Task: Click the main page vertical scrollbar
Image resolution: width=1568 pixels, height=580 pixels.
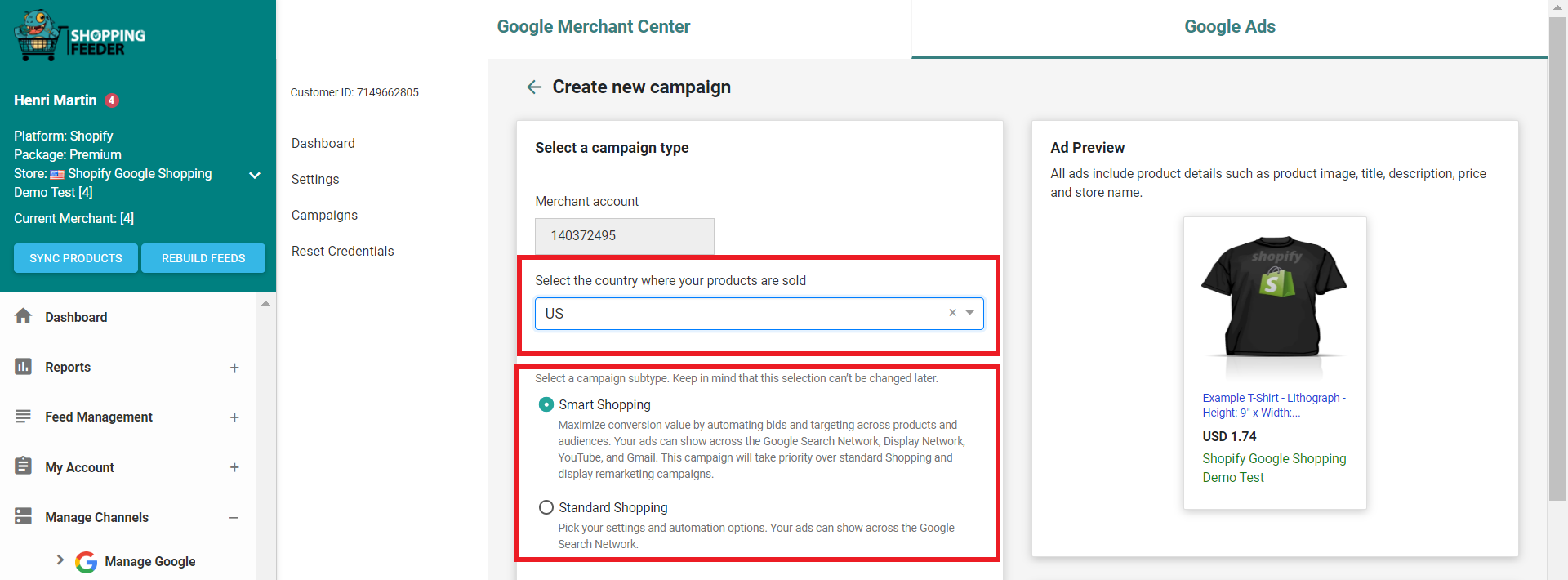Action: pos(1557,258)
